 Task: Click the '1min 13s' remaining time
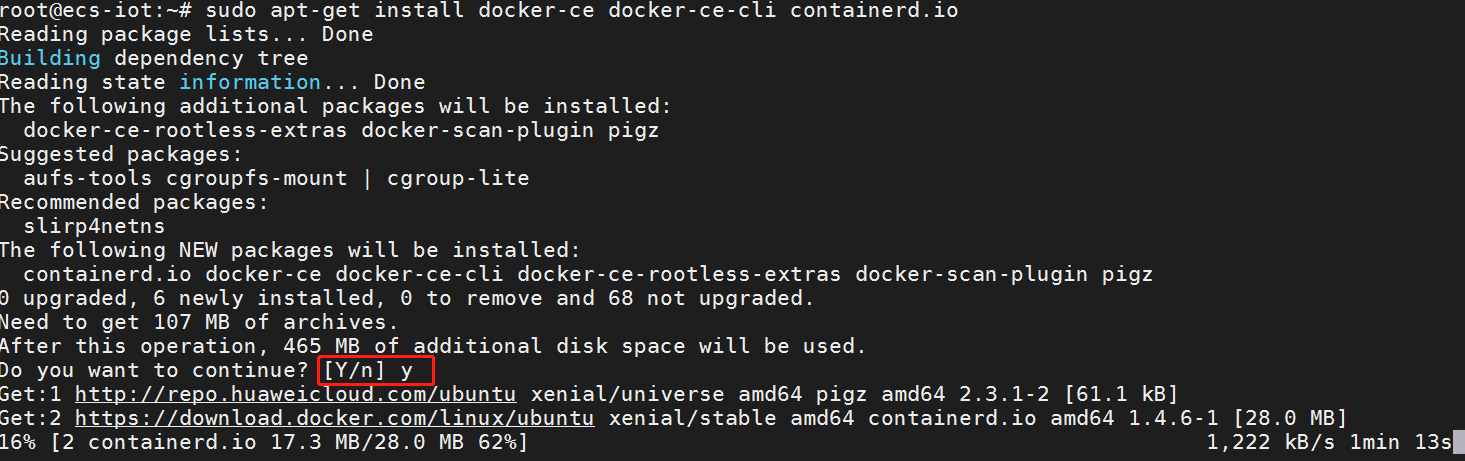click(1395, 442)
